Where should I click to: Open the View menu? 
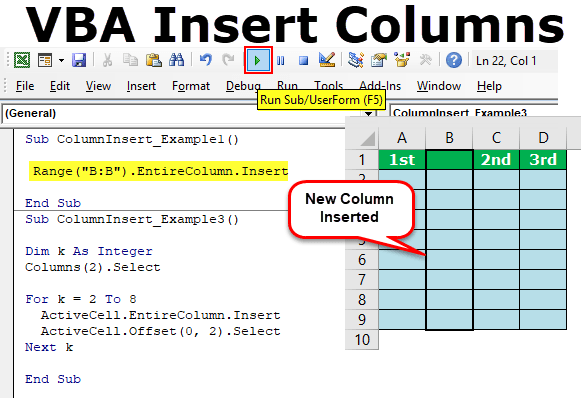pyautogui.click(x=98, y=86)
